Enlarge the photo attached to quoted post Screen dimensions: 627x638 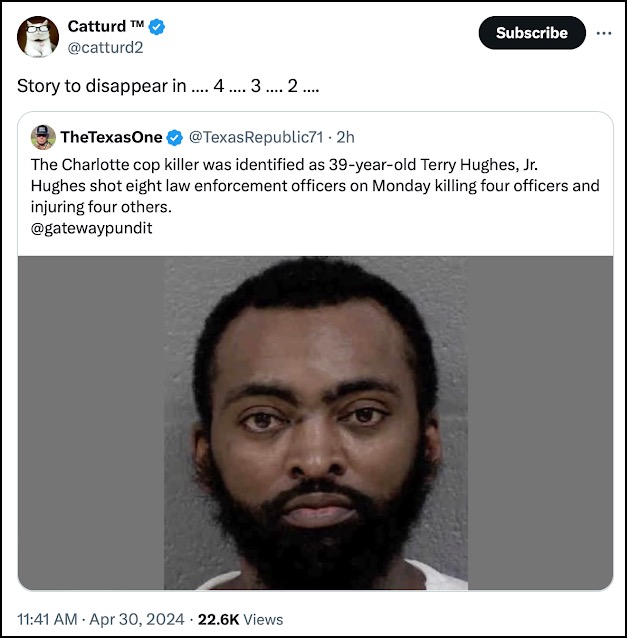click(315, 422)
